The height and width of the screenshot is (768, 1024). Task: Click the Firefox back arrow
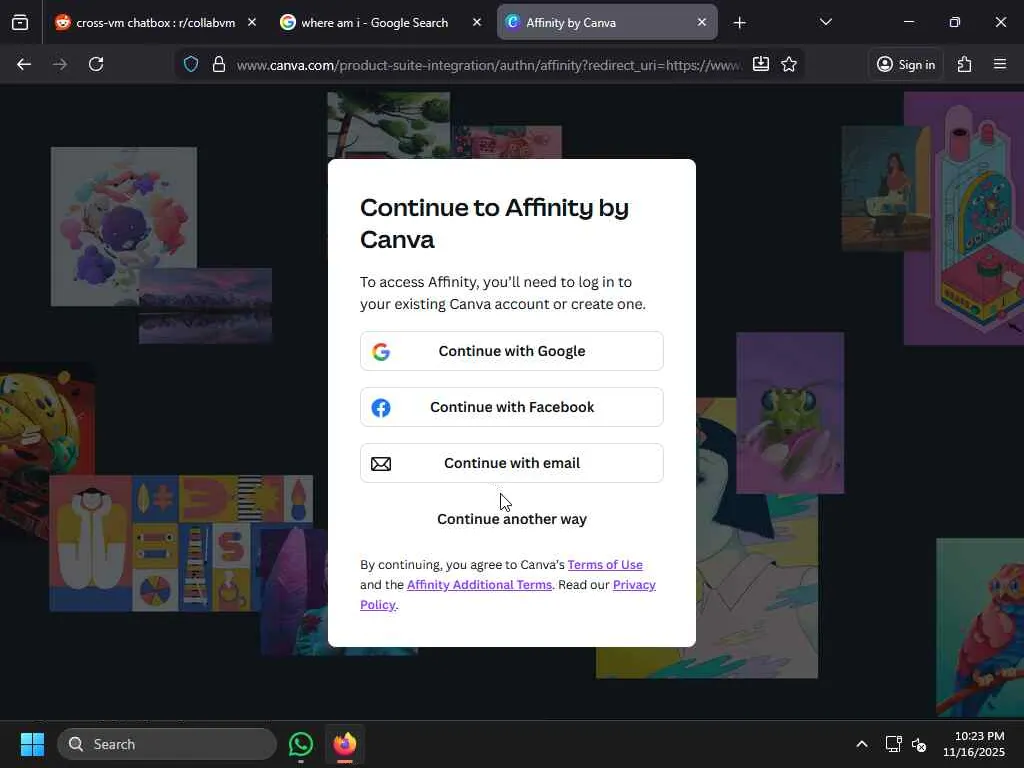click(24, 64)
